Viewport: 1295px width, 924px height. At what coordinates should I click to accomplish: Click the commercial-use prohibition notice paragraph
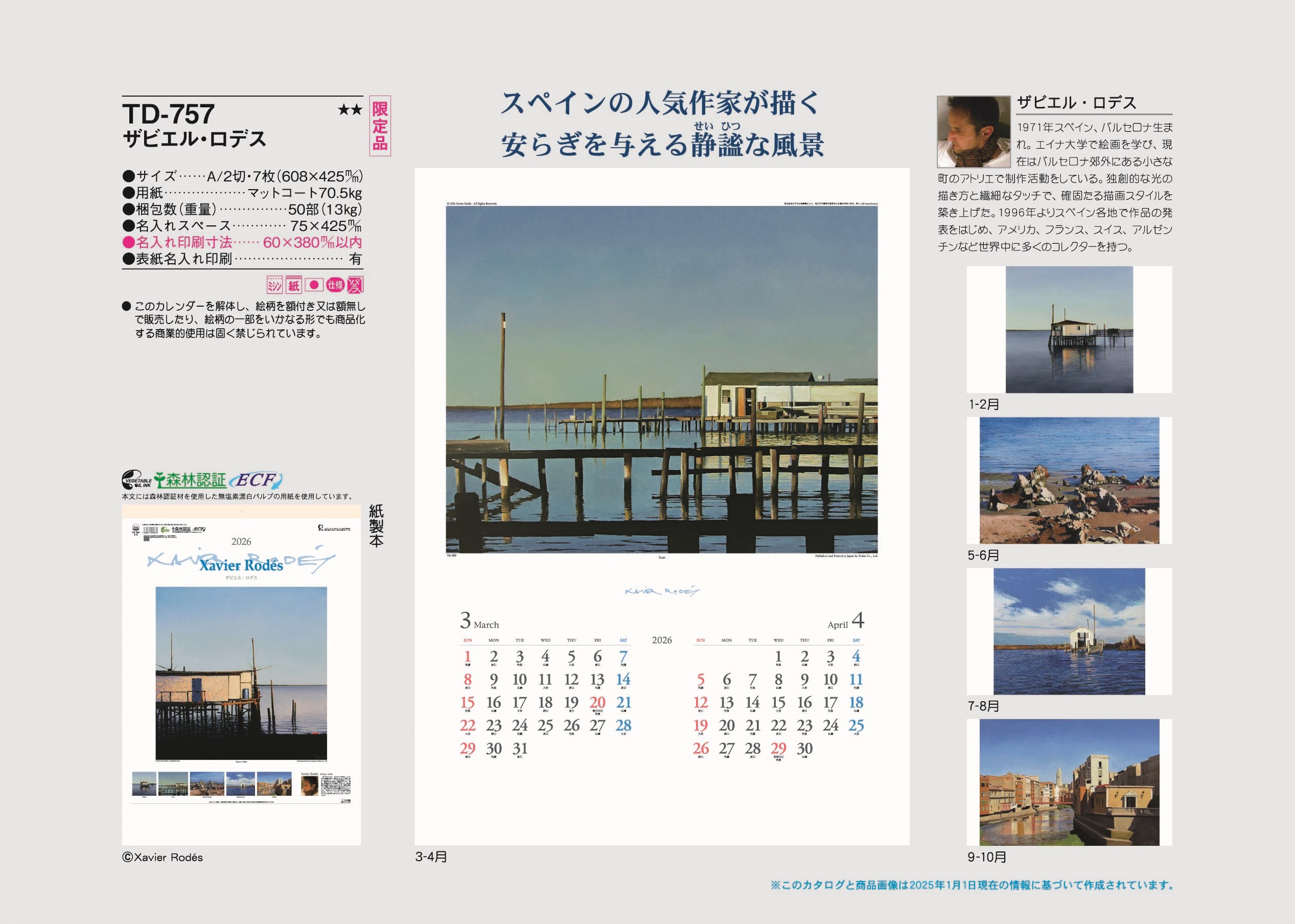(x=244, y=320)
